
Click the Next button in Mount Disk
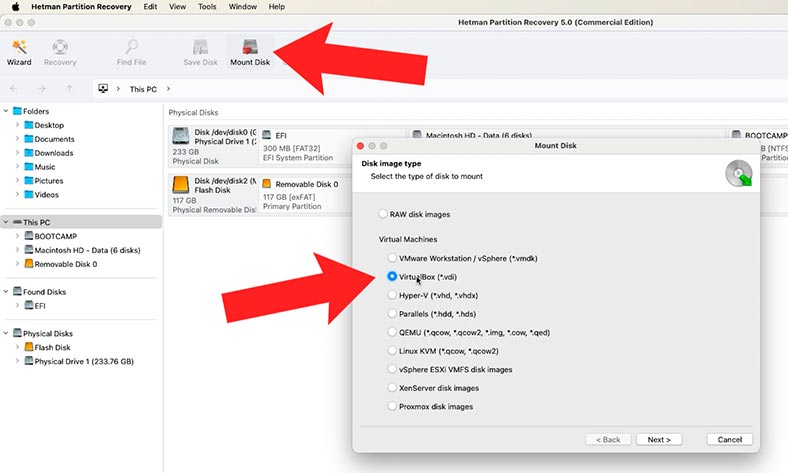click(x=659, y=440)
